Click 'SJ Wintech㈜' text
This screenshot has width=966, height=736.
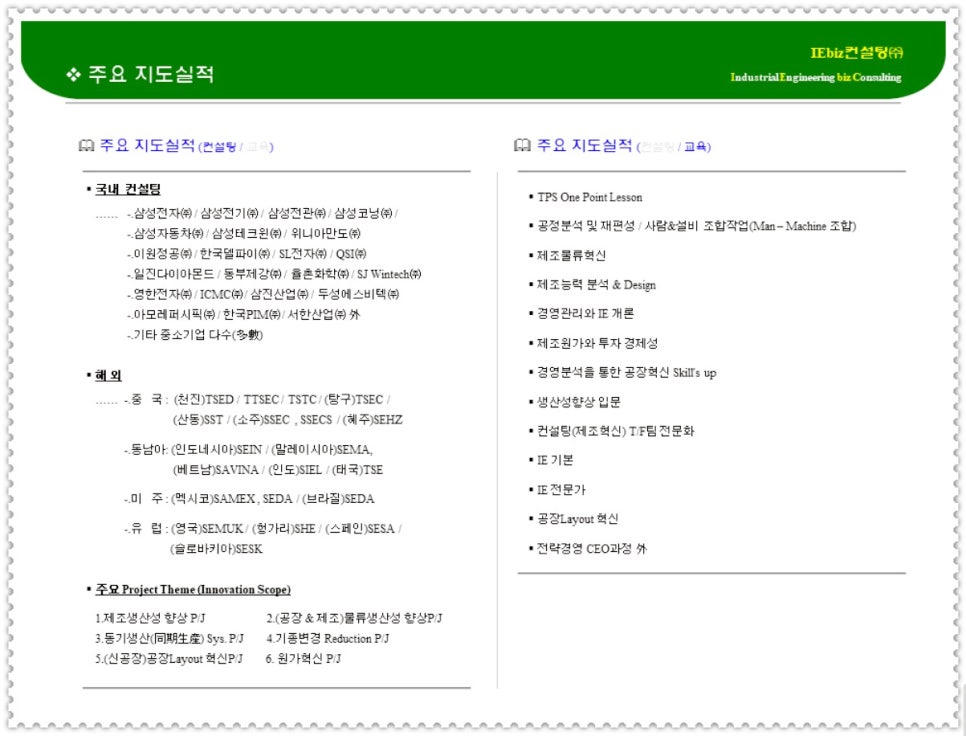389,274
